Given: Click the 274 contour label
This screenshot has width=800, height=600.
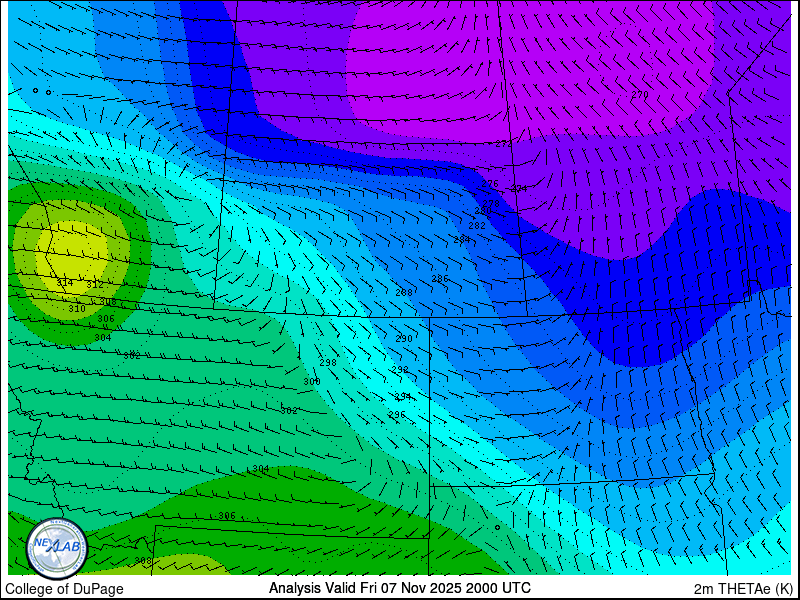Looking at the screenshot, I should 519,189.
